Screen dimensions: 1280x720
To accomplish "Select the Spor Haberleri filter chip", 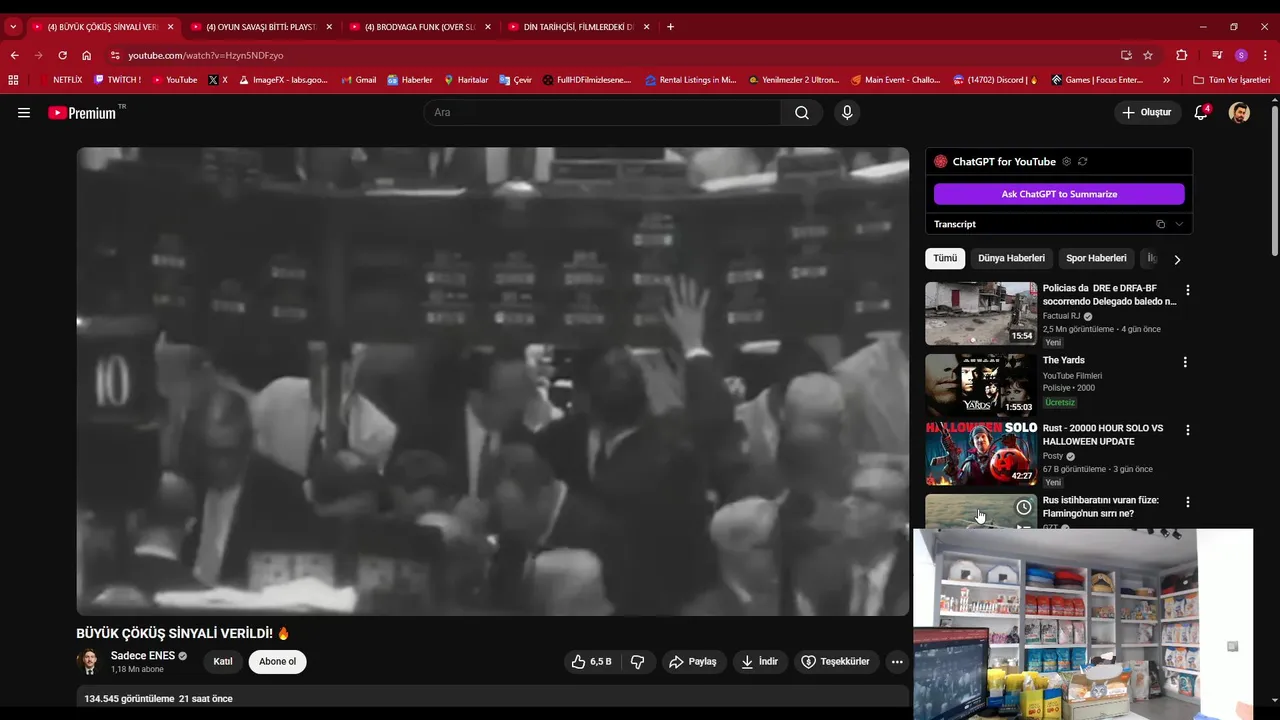I will tap(1096, 258).
